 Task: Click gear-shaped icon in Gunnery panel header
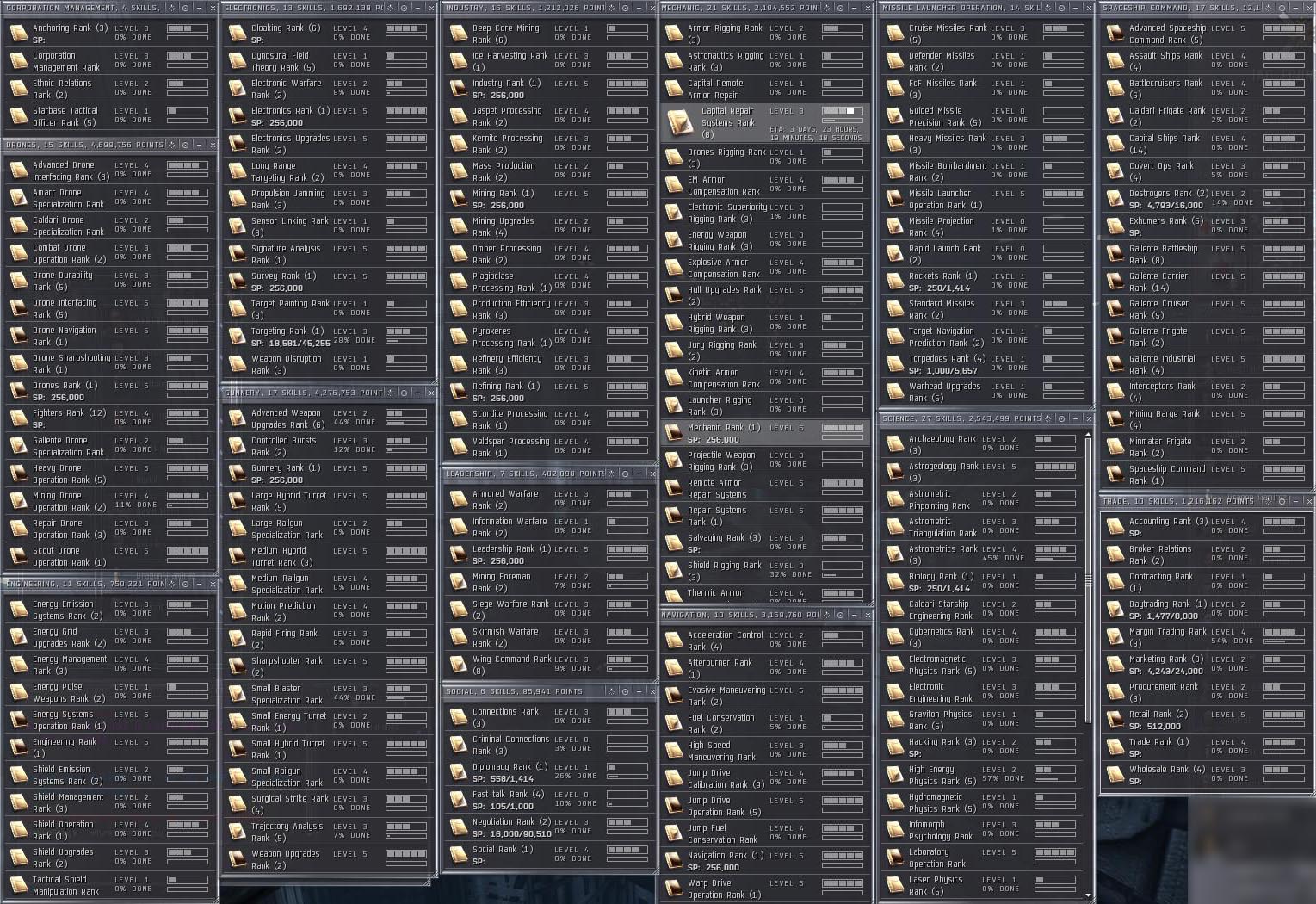point(391,393)
